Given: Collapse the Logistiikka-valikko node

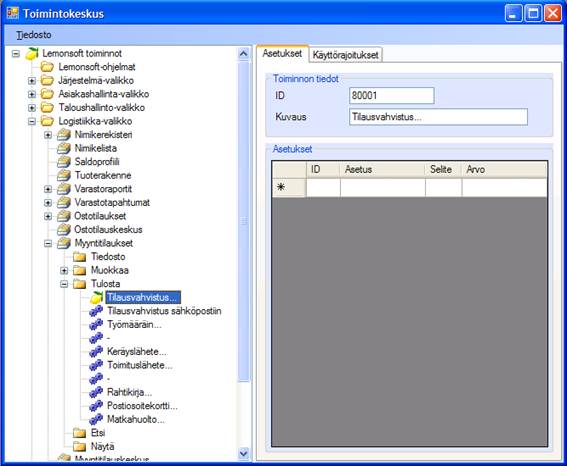Looking at the screenshot, I should (x=32, y=121).
